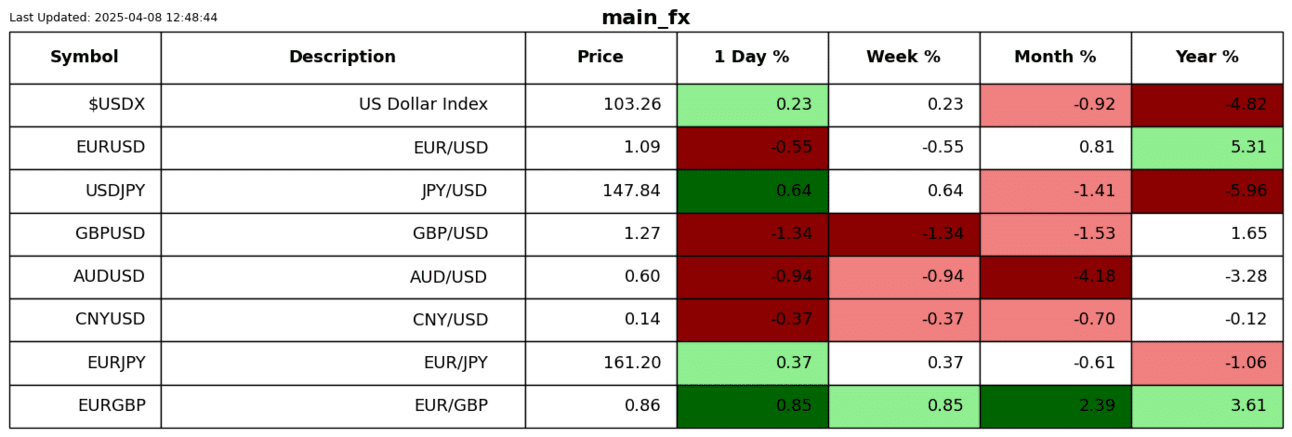
Task: Click the Symbol column header
Action: pos(85,57)
